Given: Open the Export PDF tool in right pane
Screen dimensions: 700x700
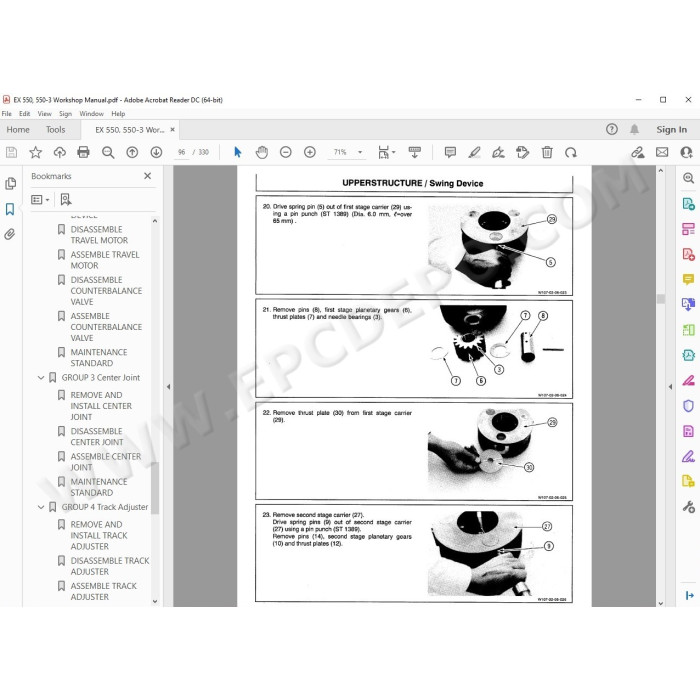Looking at the screenshot, I should tap(688, 204).
